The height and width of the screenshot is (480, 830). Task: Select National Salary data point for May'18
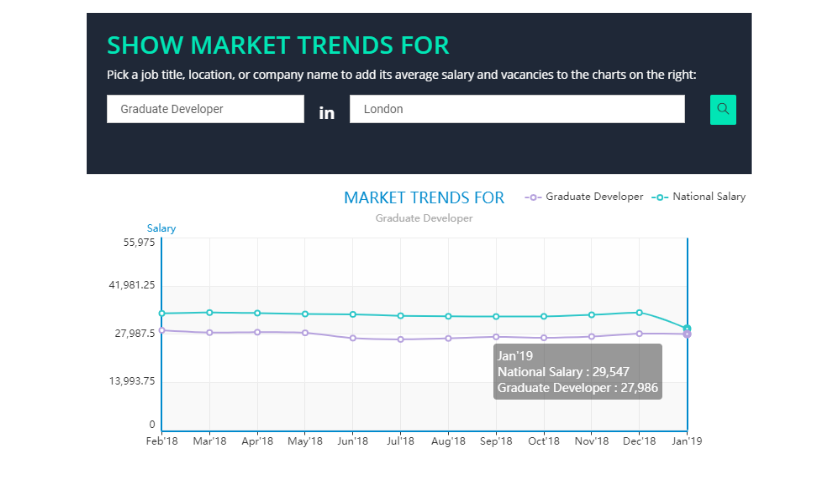(305, 314)
